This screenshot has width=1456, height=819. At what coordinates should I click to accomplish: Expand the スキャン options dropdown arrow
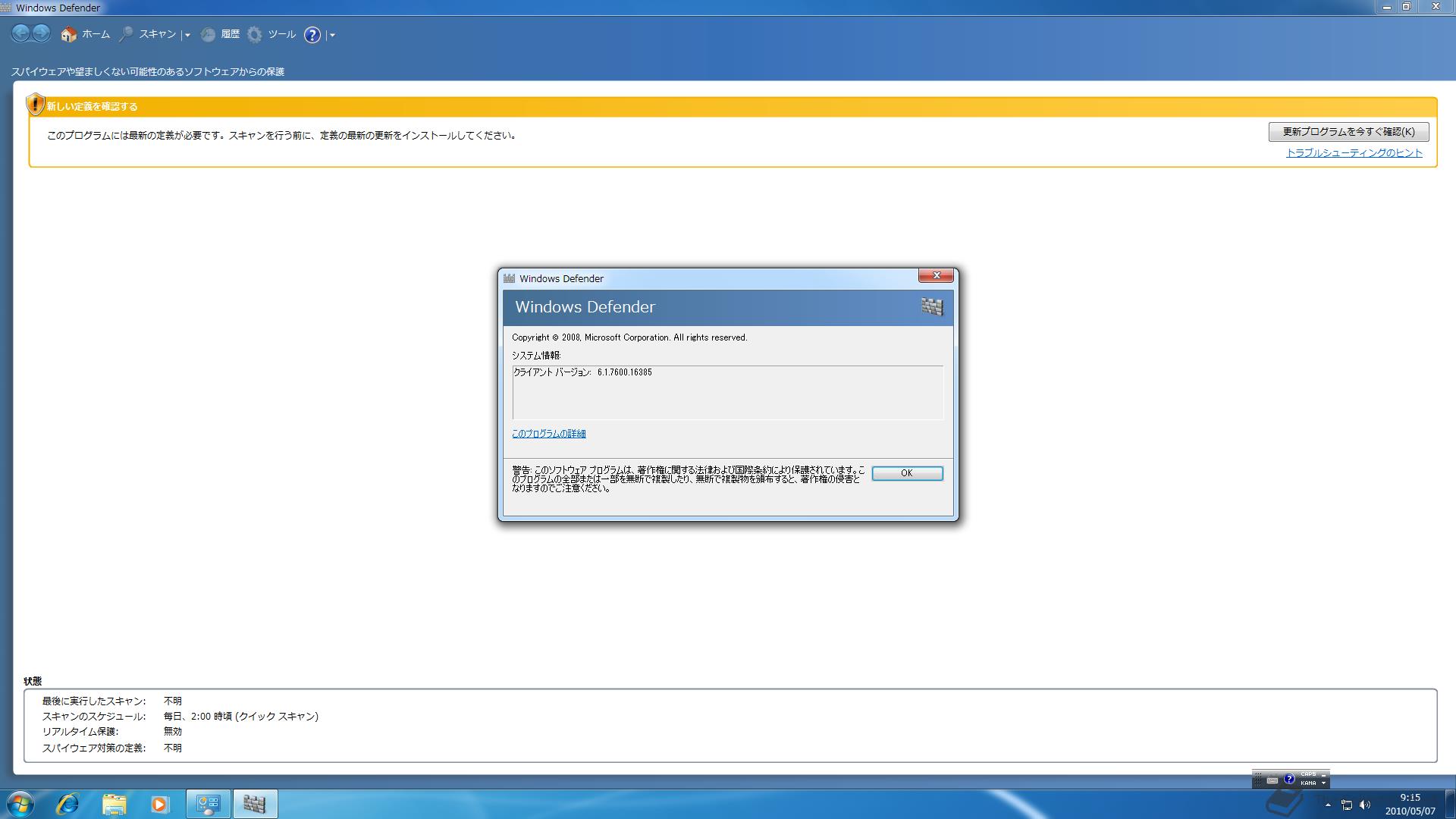pyautogui.click(x=187, y=35)
